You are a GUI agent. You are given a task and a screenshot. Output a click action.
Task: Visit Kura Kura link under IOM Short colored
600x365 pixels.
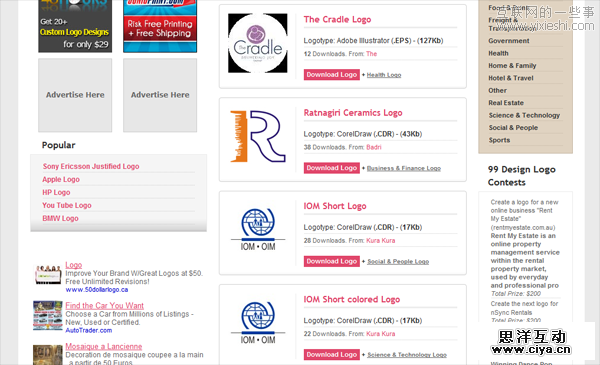click(x=381, y=334)
